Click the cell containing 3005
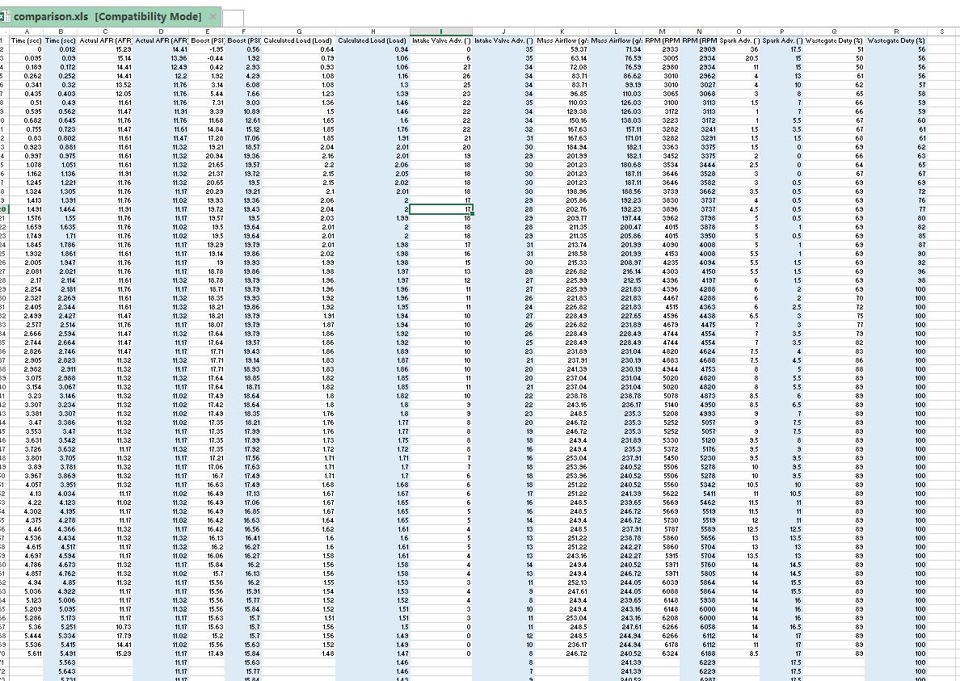960x681 pixels. click(662, 58)
